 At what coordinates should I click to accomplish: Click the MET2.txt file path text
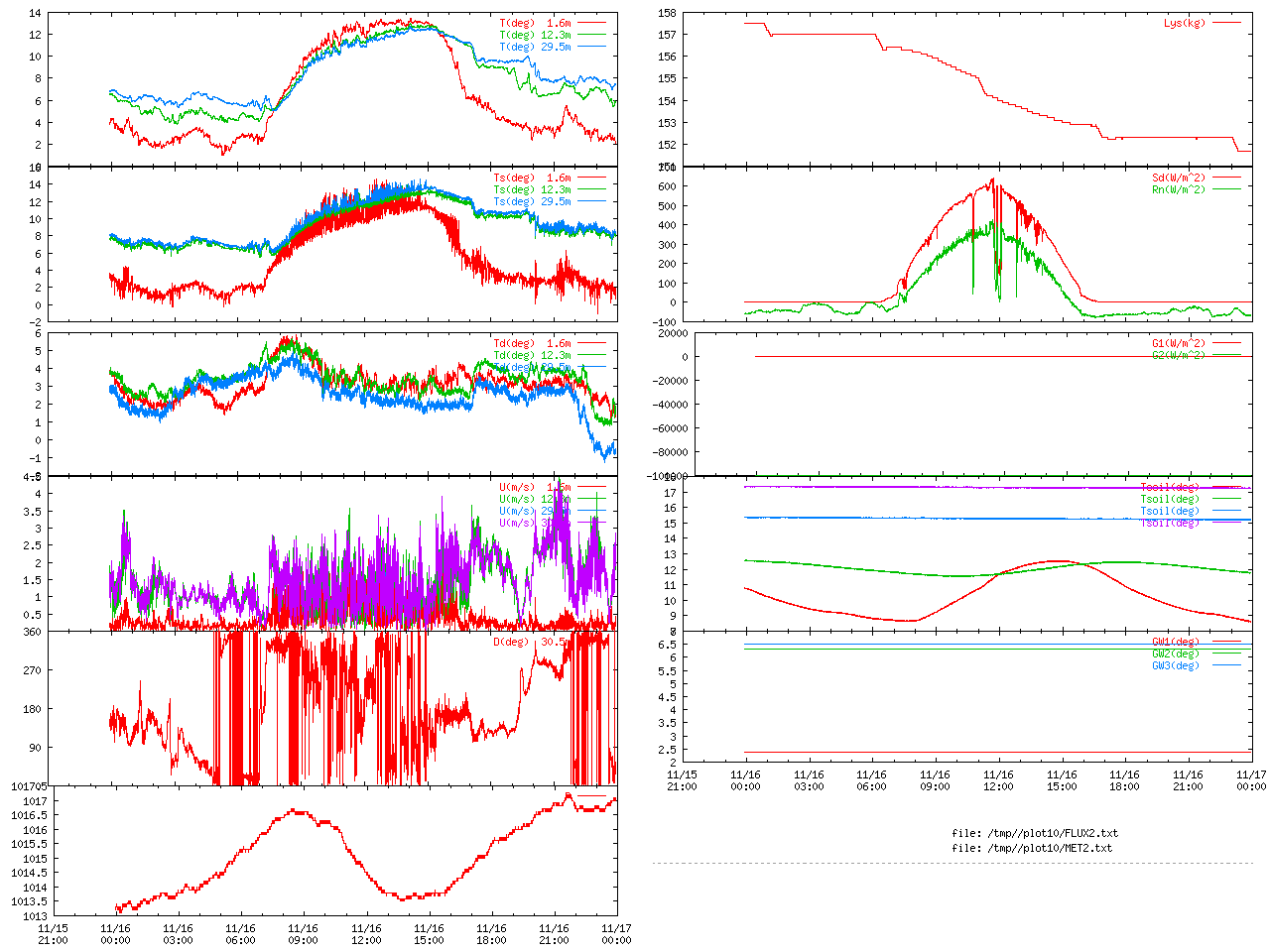click(1032, 848)
